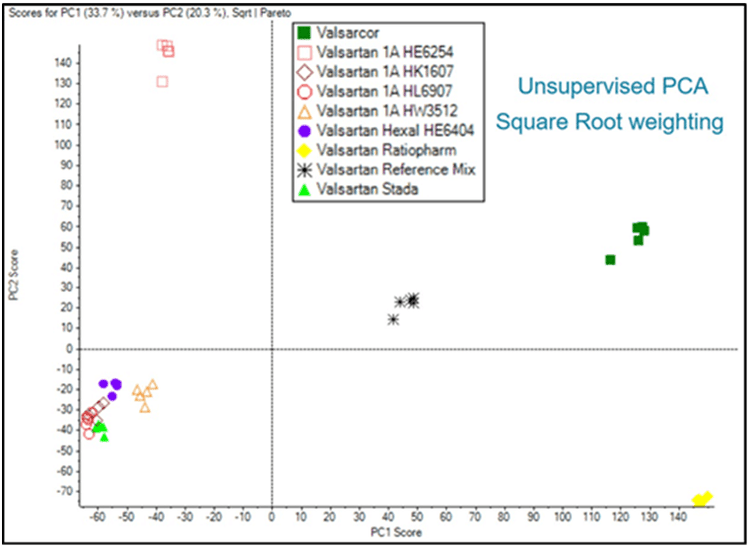Select the 'Valsartan Hexal HE6404' legend label
This screenshot has width=750, height=547.
point(395,131)
